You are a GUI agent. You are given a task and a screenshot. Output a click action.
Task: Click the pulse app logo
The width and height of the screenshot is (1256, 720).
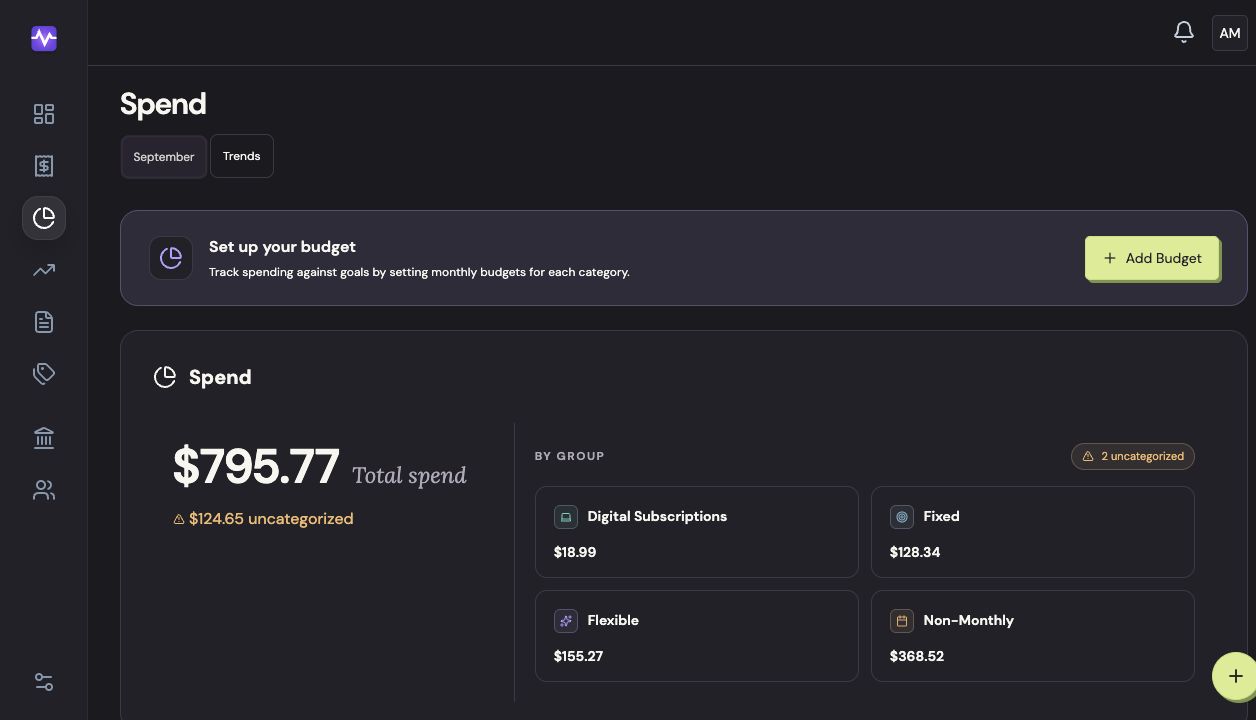44,38
